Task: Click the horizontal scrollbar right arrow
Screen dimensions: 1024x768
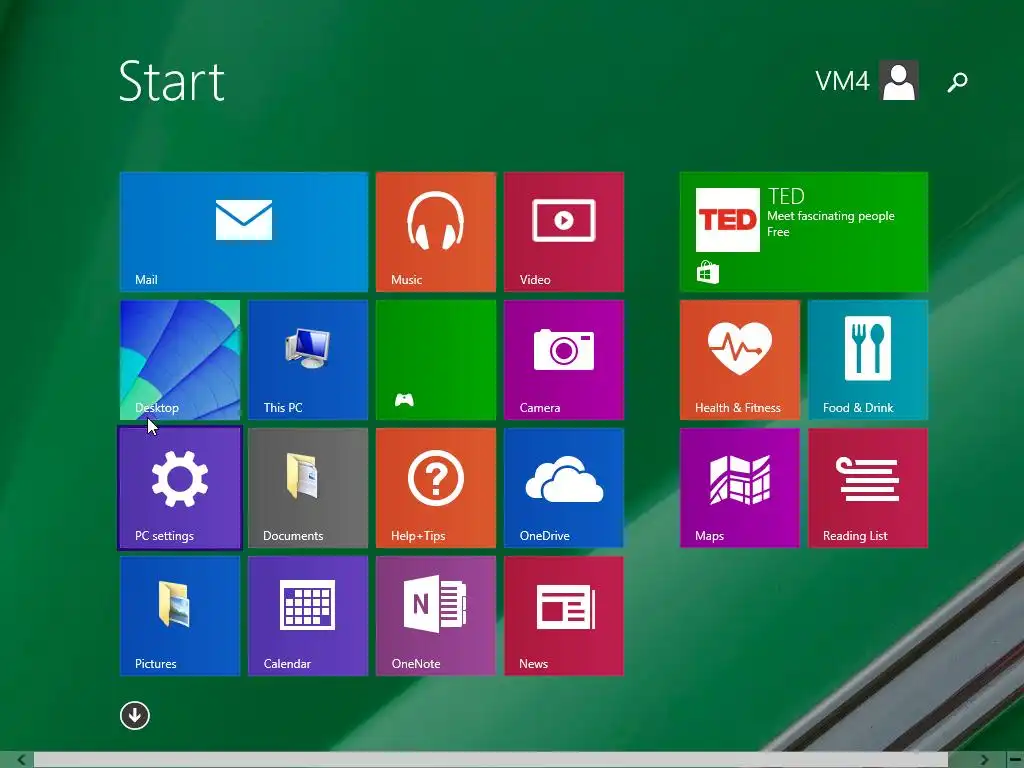Action: (x=984, y=760)
